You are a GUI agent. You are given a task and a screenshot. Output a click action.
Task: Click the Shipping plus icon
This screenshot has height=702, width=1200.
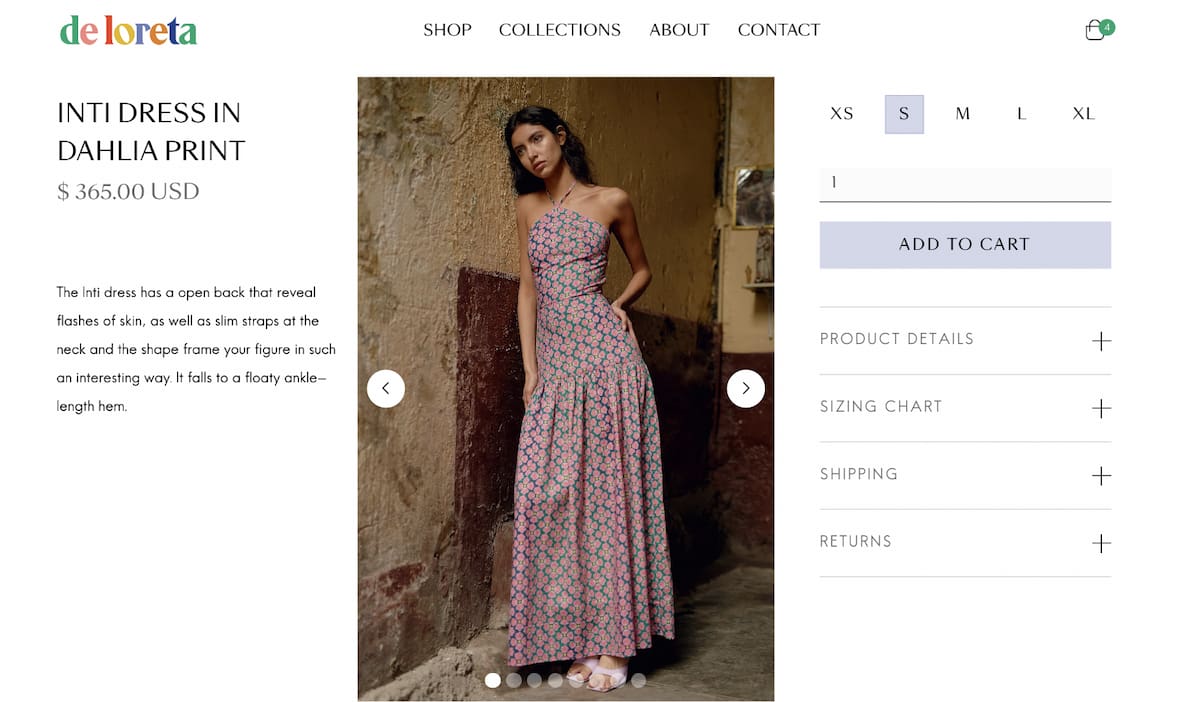[1101, 476]
